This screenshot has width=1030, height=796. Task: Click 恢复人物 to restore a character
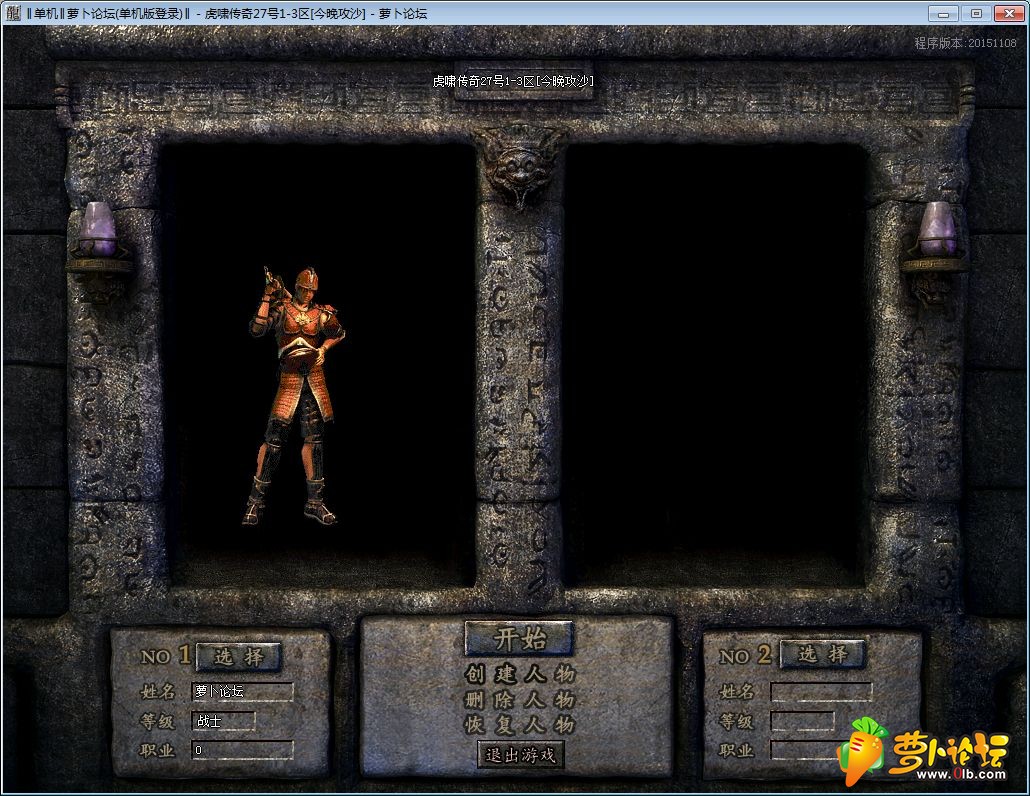point(520,724)
